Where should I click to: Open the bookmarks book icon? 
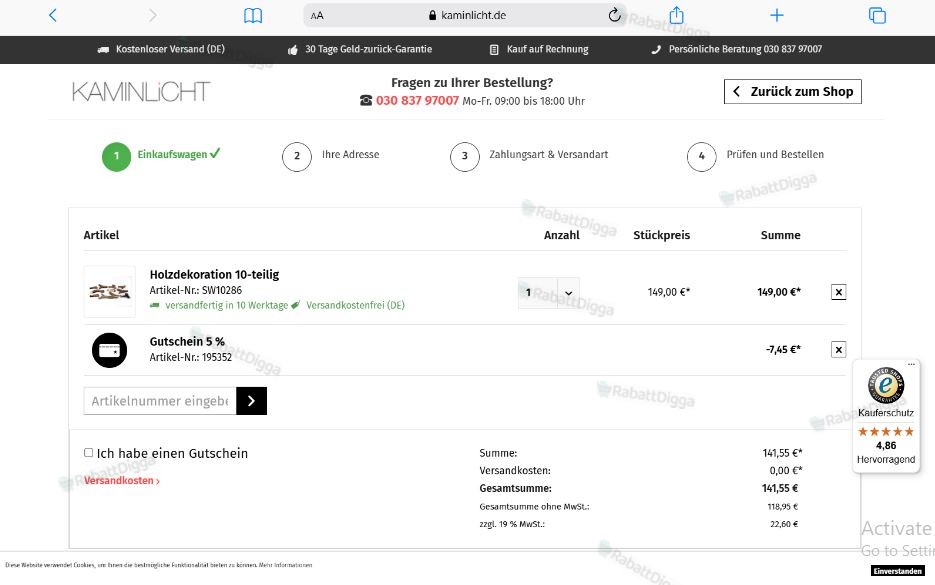253,16
